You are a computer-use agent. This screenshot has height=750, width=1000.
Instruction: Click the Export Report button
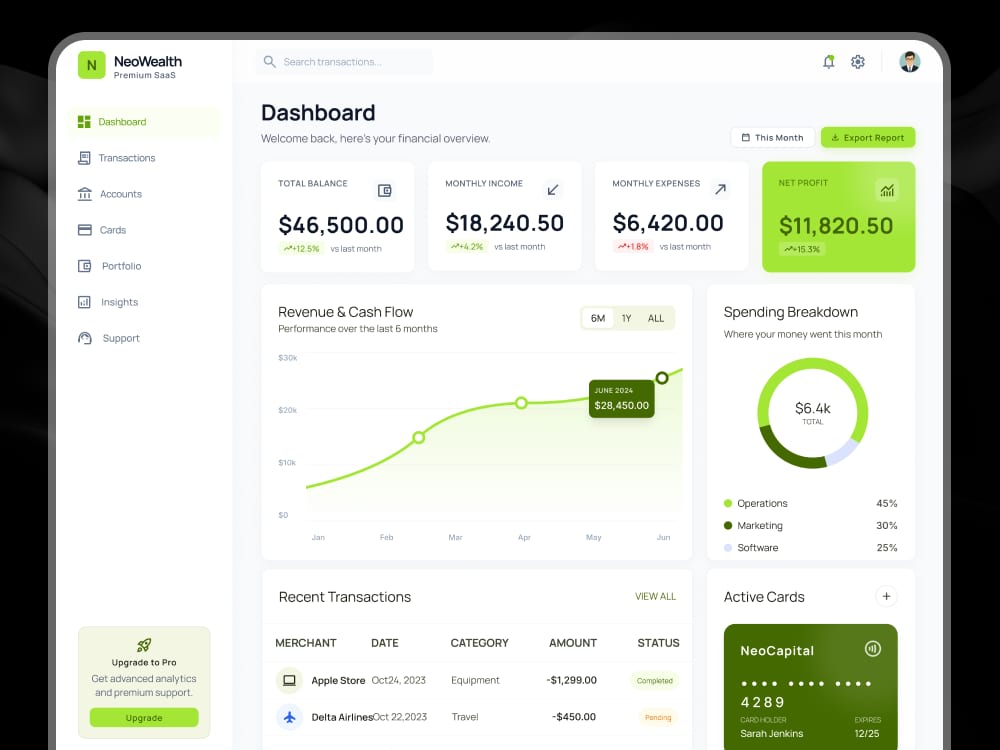click(867, 138)
